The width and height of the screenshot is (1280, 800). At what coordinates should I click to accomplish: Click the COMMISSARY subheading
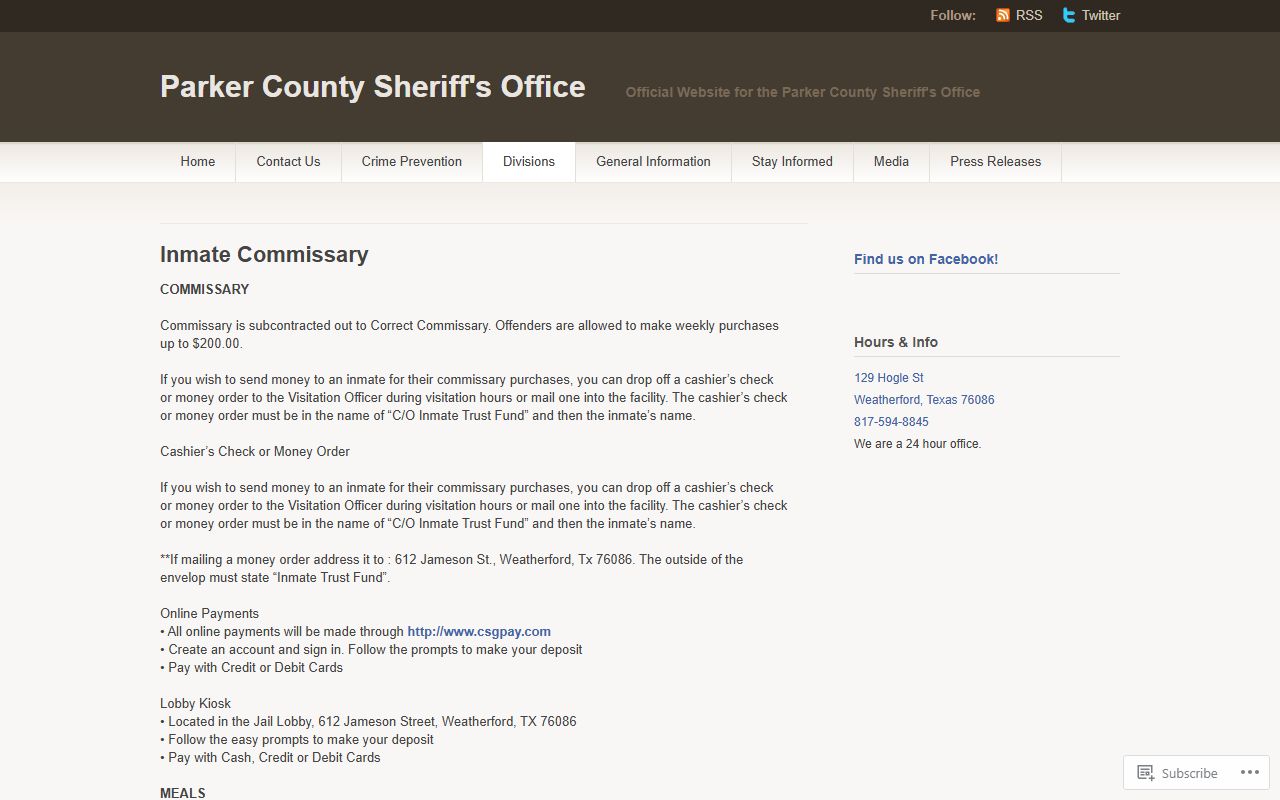point(205,289)
